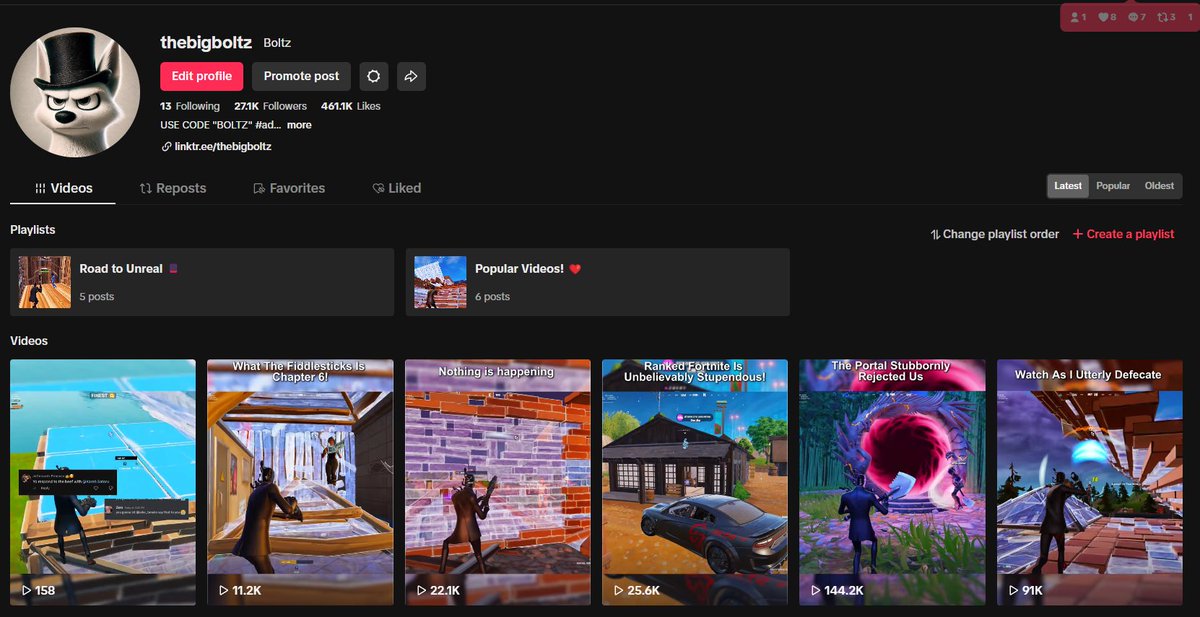Click the thebigboltz username heading
This screenshot has width=1200, height=617.
point(205,42)
